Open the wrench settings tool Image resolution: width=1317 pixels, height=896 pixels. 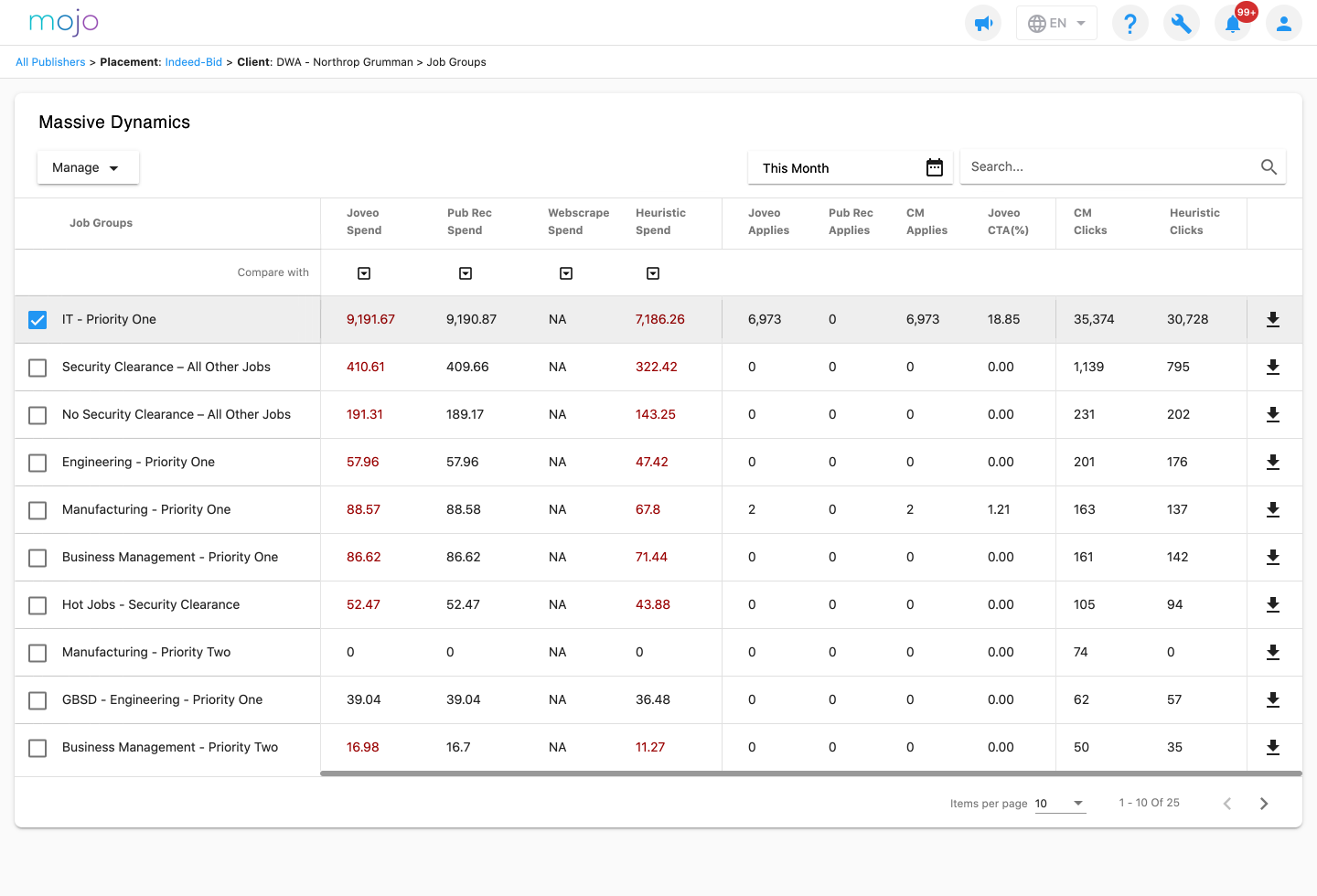1181,23
